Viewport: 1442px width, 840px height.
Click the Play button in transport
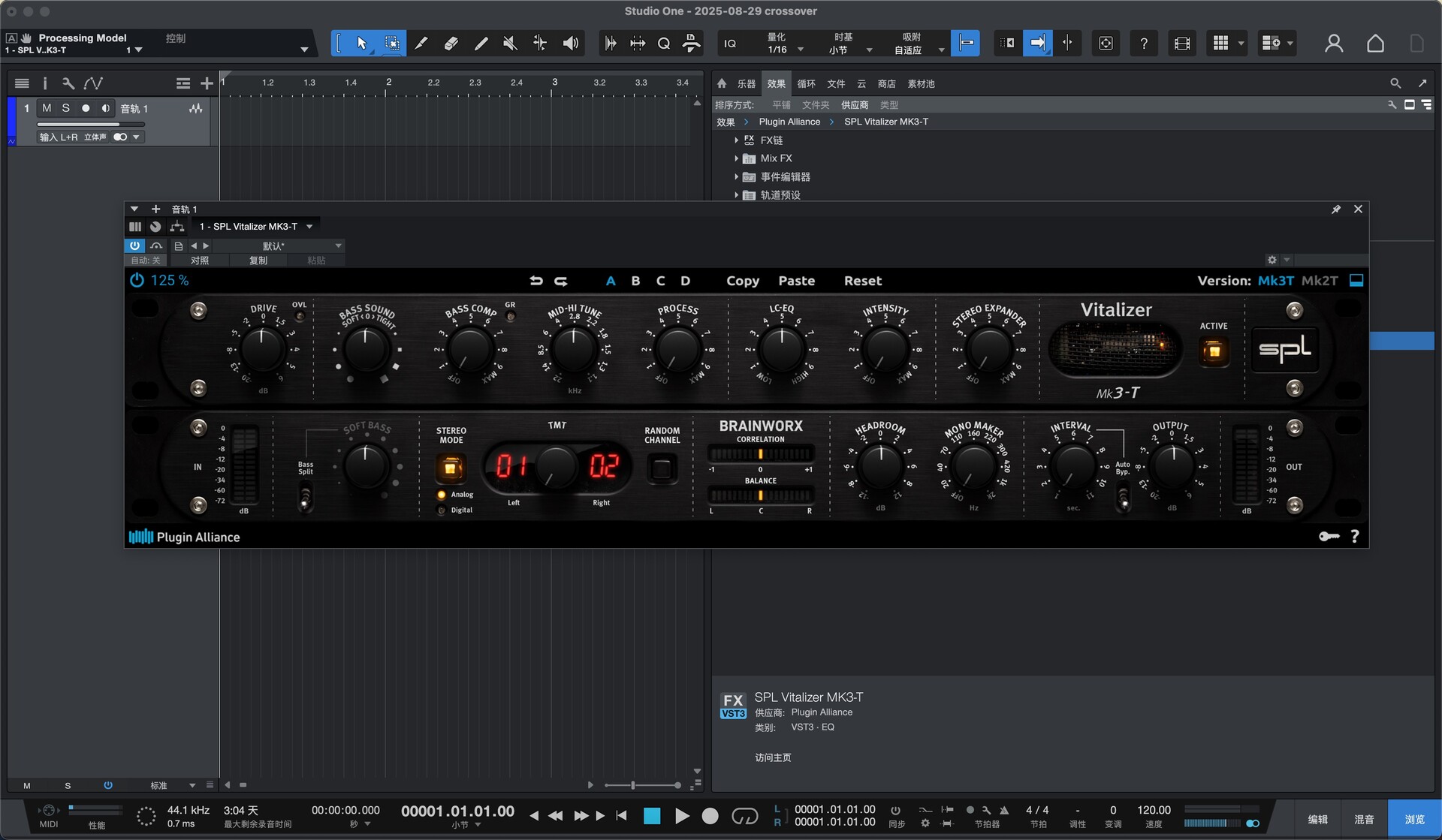pos(681,816)
